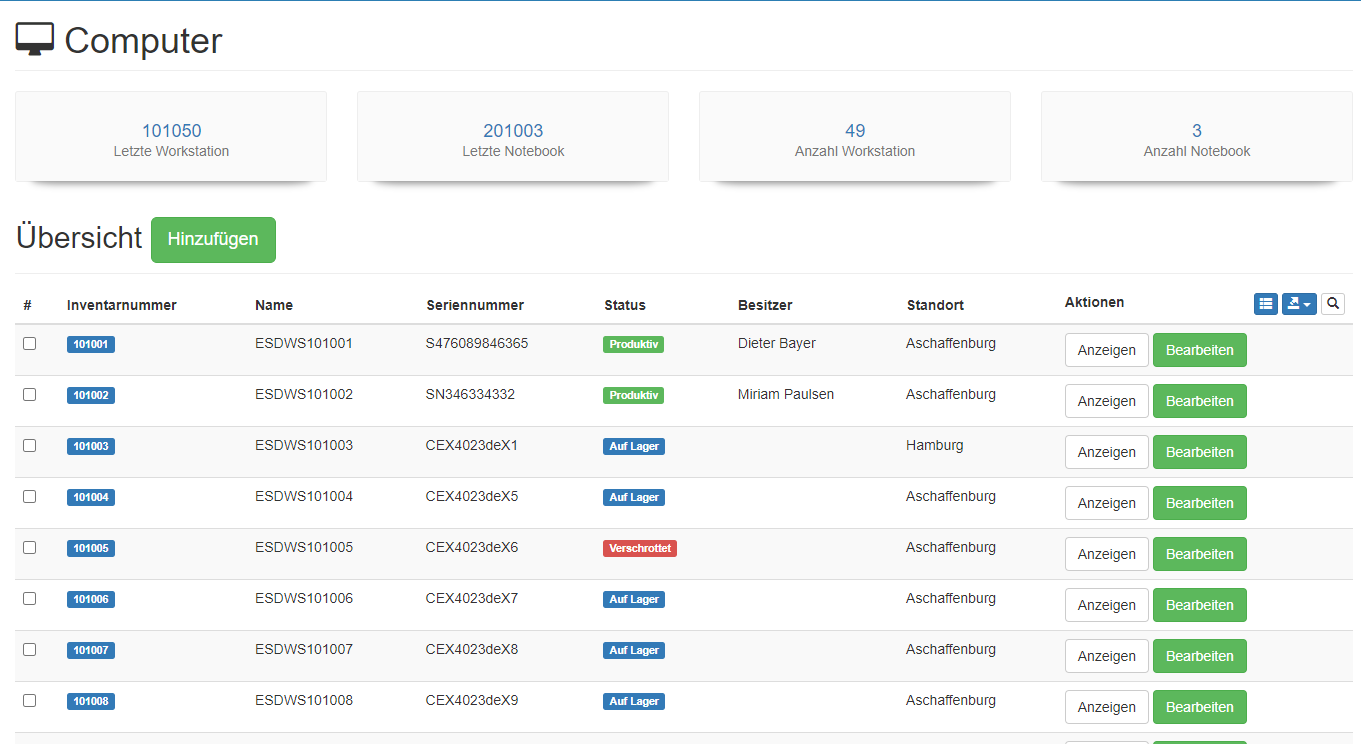Image resolution: width=1361 pixels, height=744 pixels.
Task: Click the computer monitor icon in heading
Action: 35,40
